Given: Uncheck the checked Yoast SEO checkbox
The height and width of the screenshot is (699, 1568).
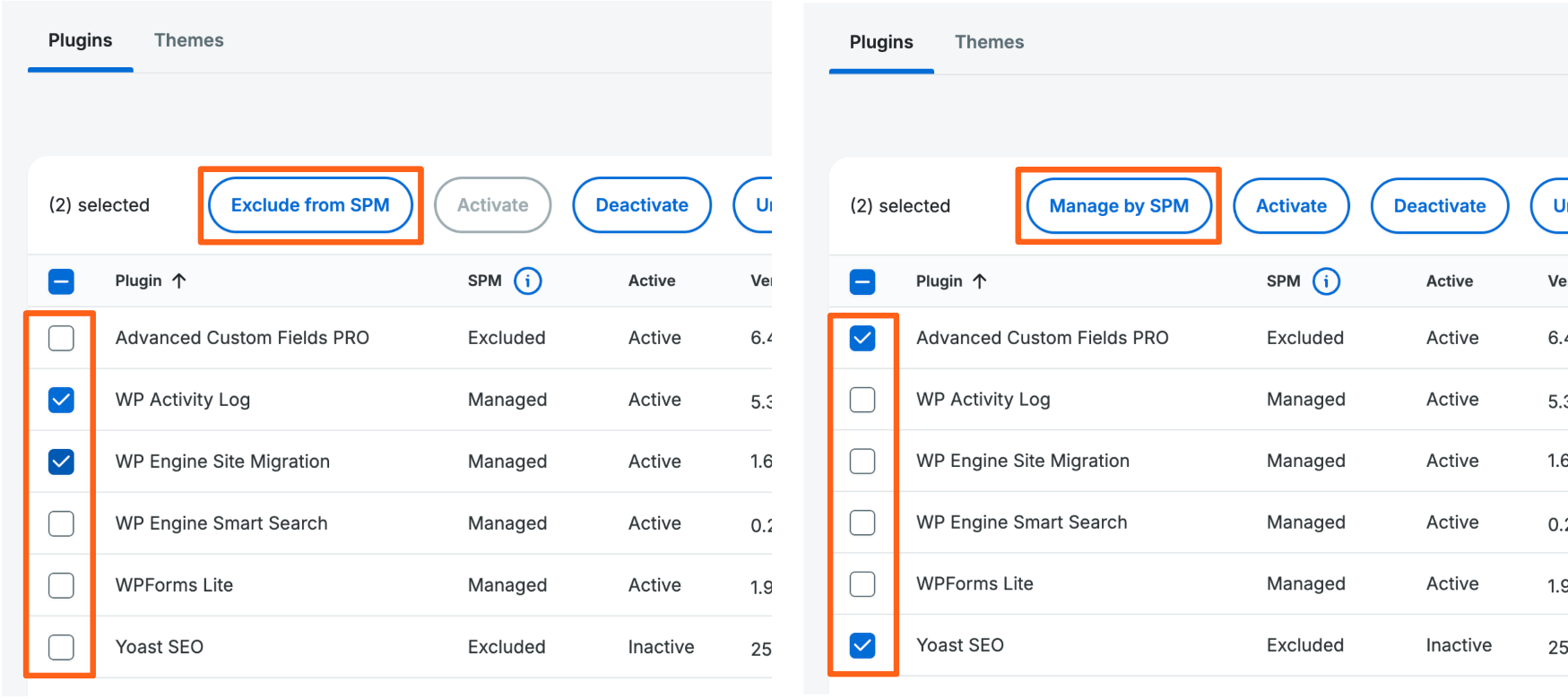Looking at the screenshot, I should (x=862, y=645).
